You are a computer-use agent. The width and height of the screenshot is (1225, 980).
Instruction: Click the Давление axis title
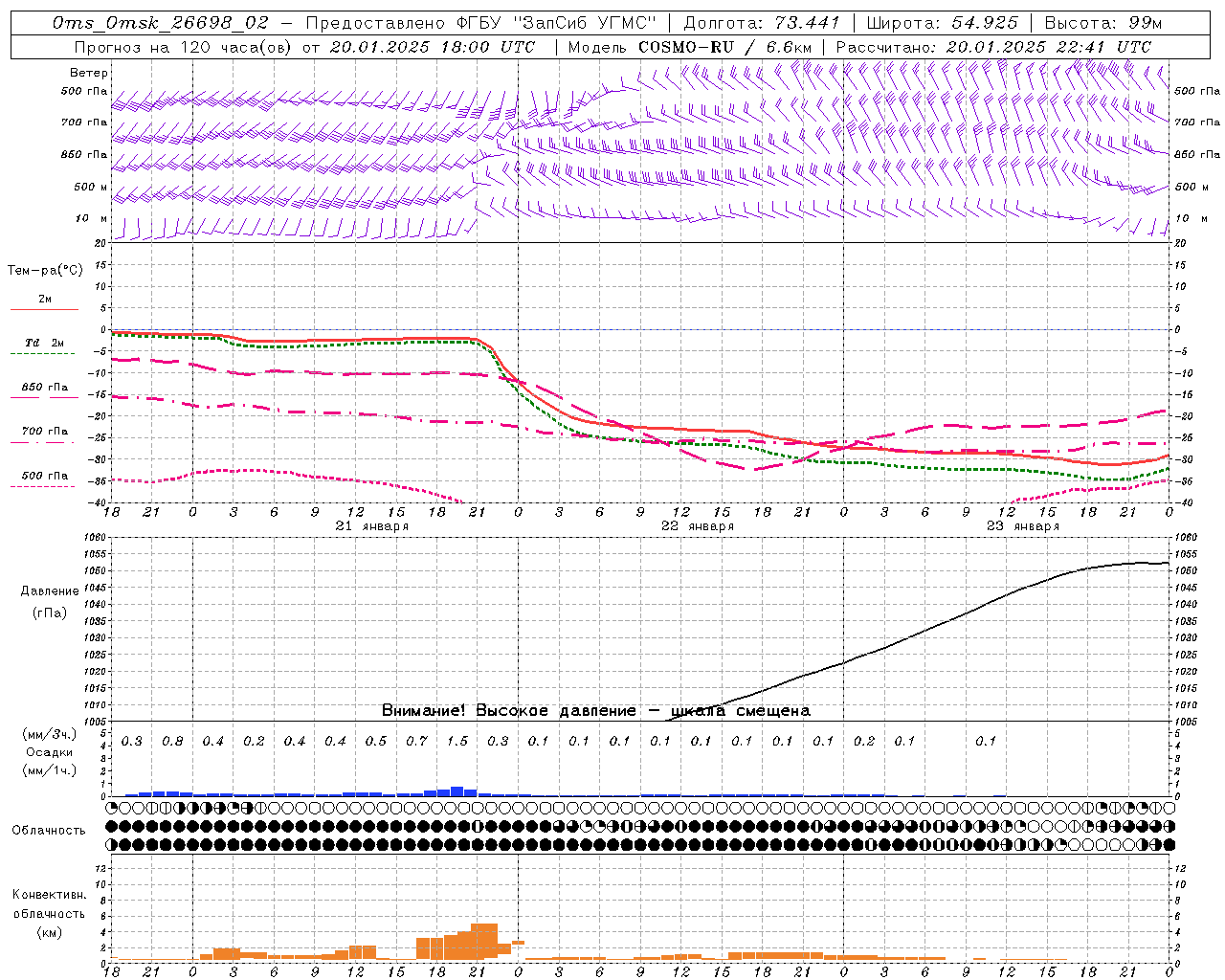tap(49, 591)
